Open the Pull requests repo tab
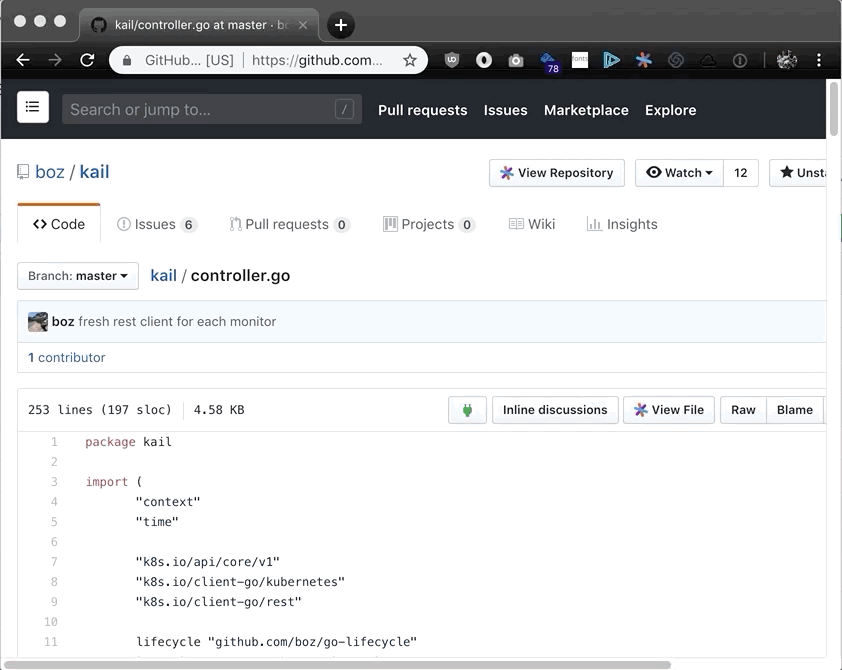This screenshot has height=670, width=842. click(x=289, y=224)
